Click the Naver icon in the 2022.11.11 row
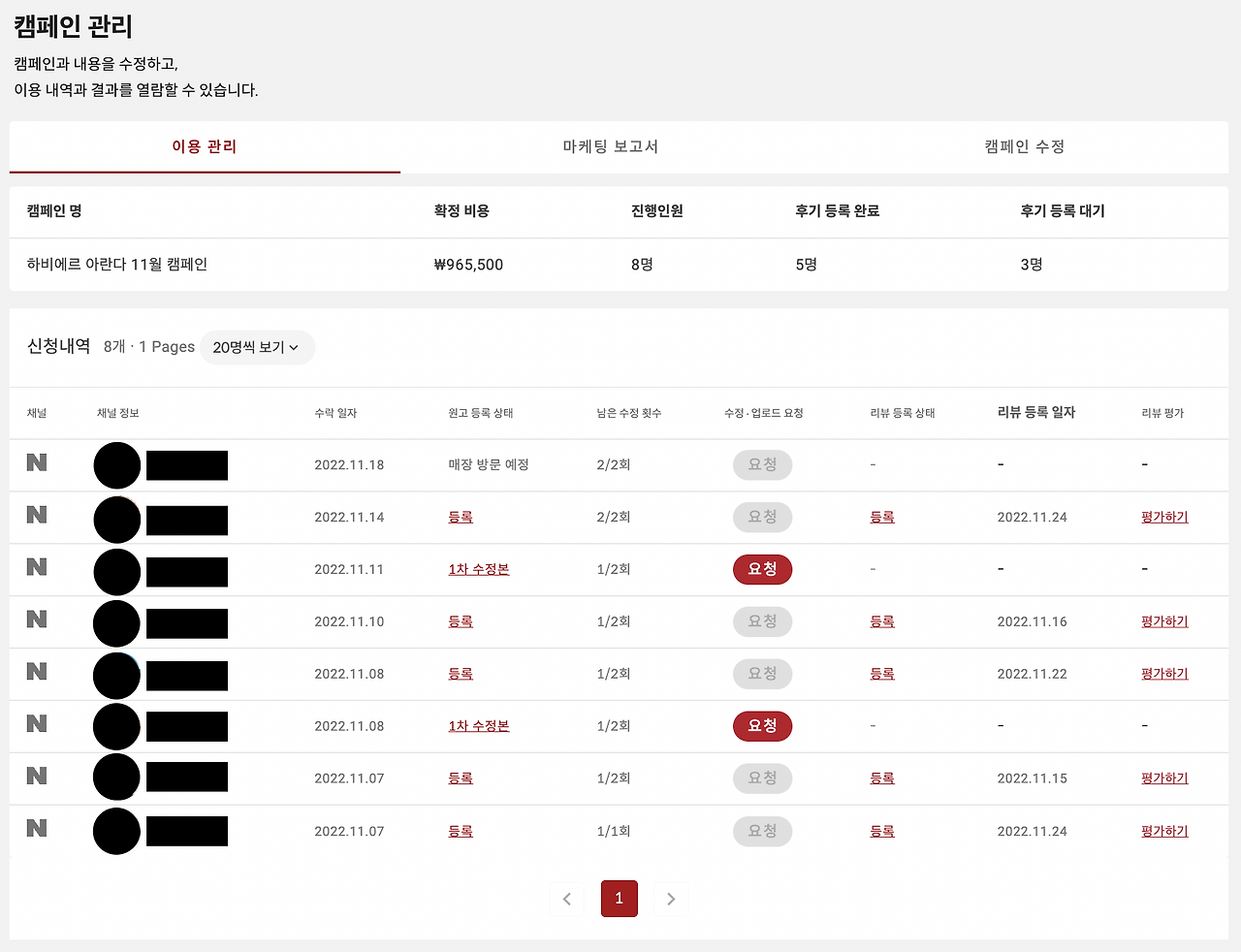The height and width of the screenshot is (952, 1241). (x=36, y=569)
